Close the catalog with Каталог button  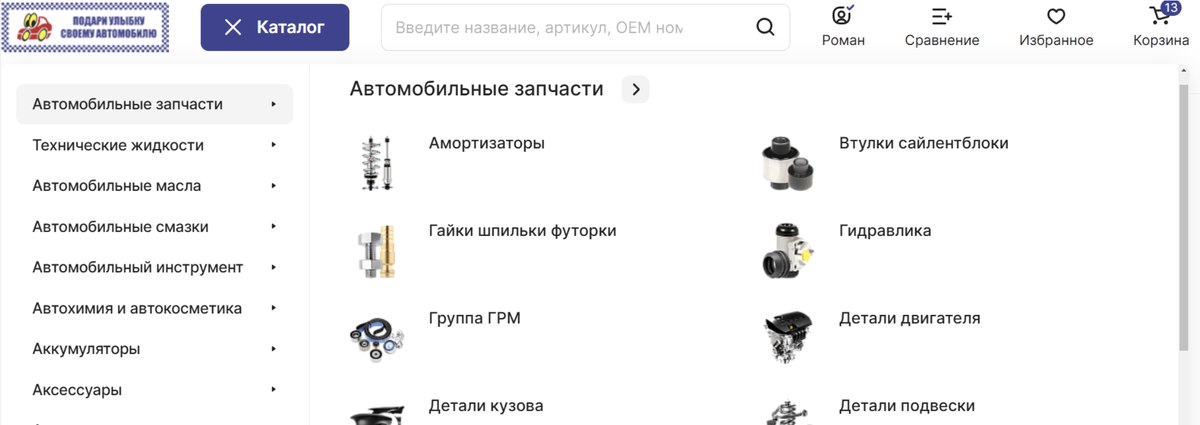coord(275,27)
